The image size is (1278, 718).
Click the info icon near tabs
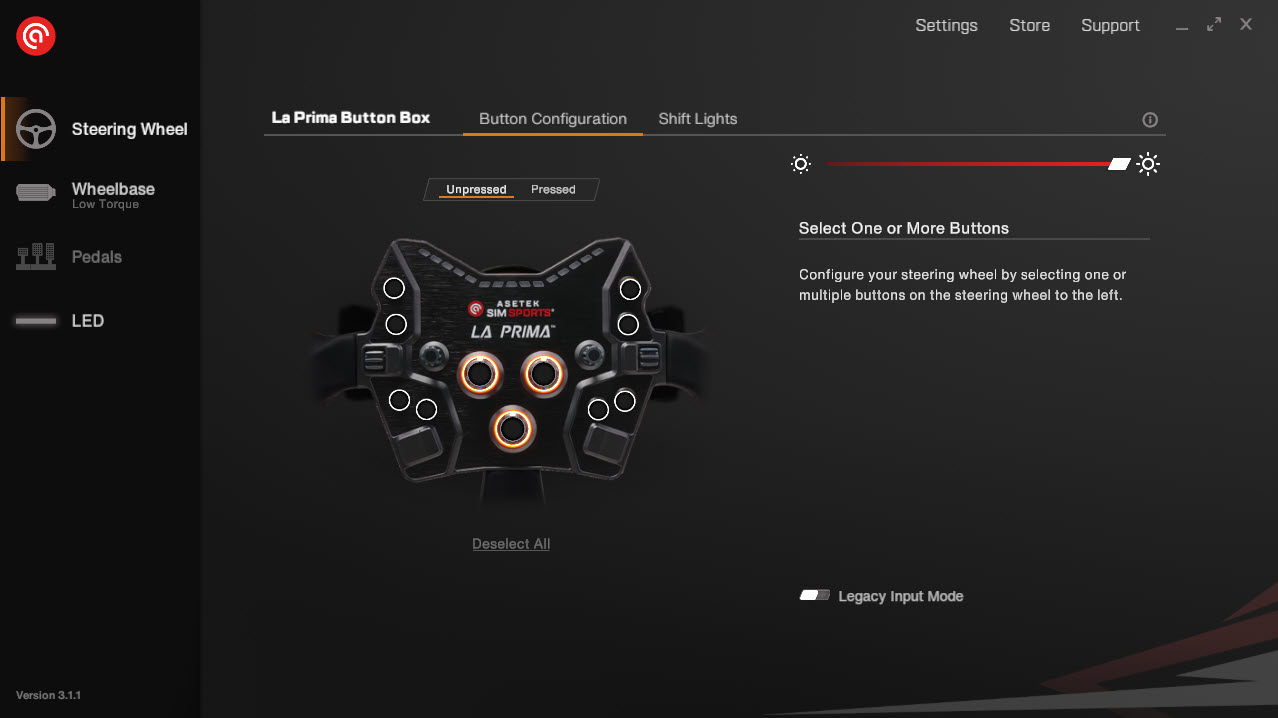[1150, 120]
